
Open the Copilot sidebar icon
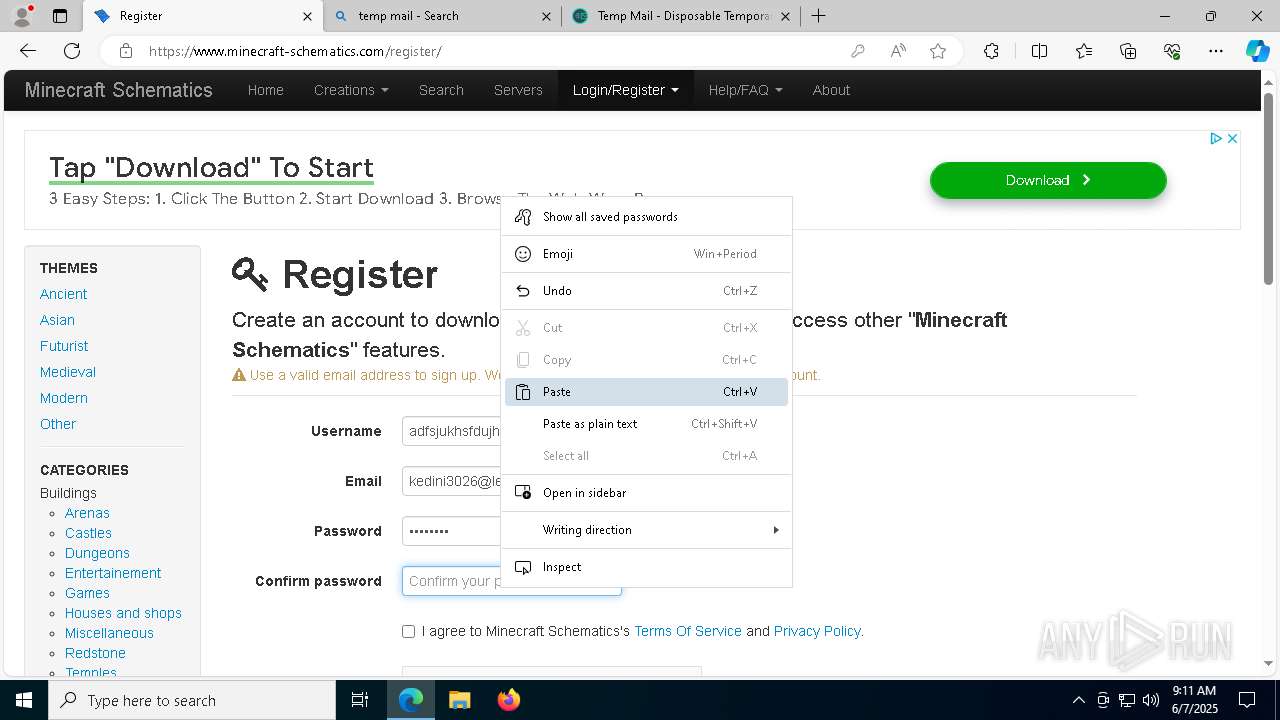click(1257, 51)
